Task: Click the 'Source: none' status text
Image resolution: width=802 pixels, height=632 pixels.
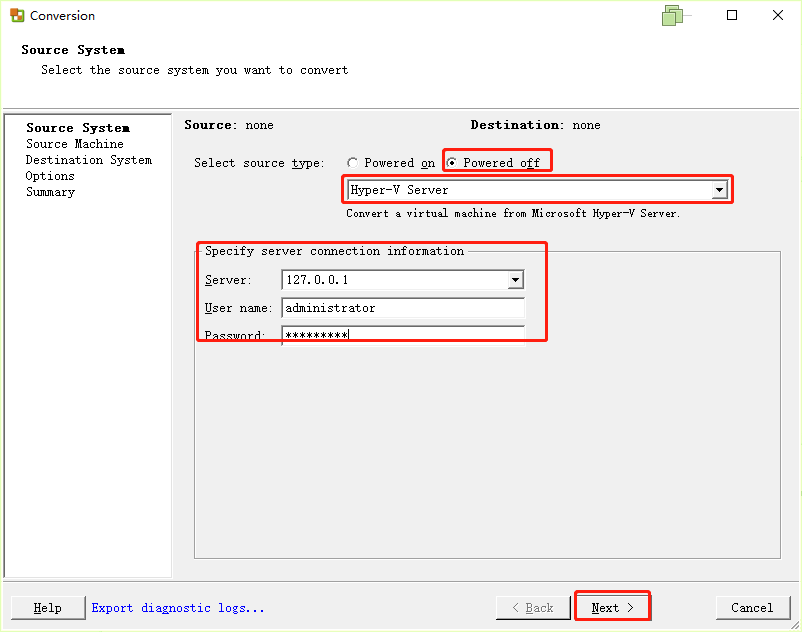Action: 229,125
